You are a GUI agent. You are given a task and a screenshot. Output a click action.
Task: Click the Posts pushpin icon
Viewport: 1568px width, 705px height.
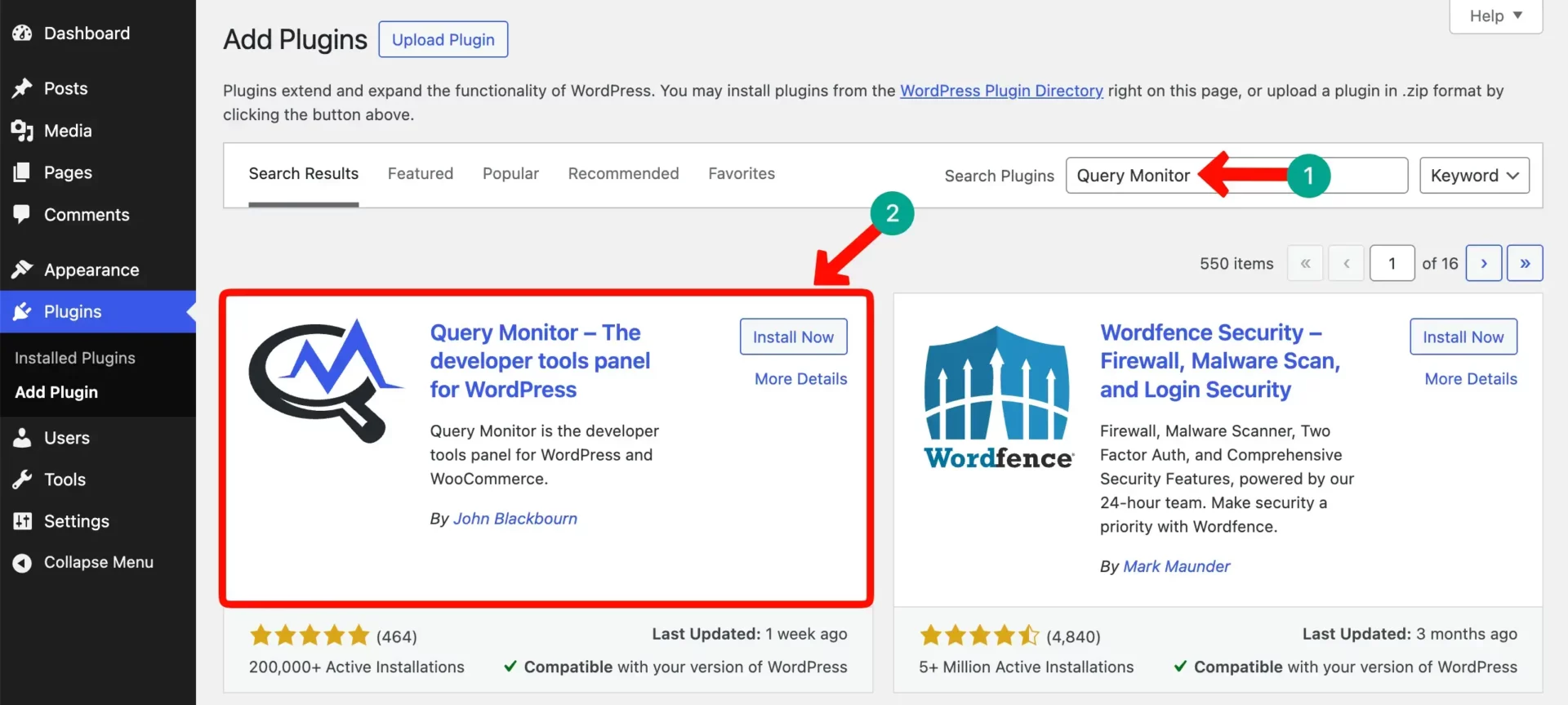click(x=22, y=88)
